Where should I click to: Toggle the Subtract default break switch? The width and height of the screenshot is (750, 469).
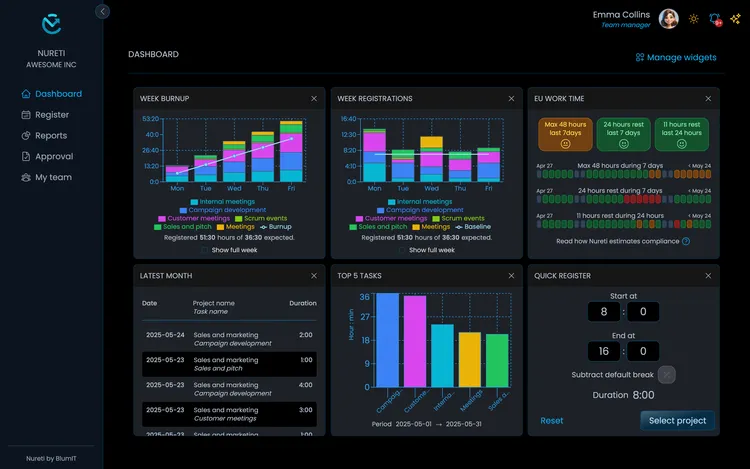click(x=667, y=375)
